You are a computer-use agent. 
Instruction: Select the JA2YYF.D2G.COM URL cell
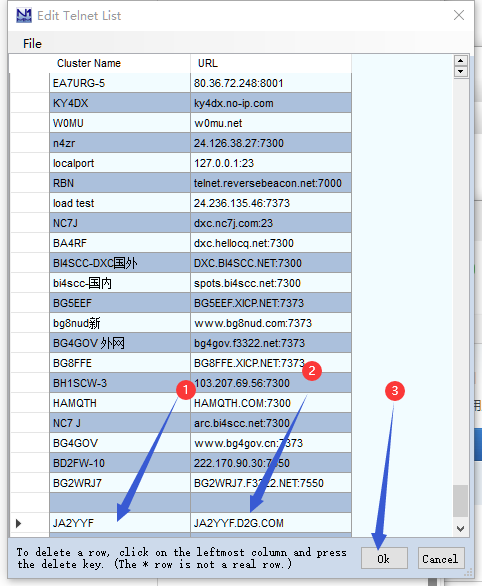271,522
